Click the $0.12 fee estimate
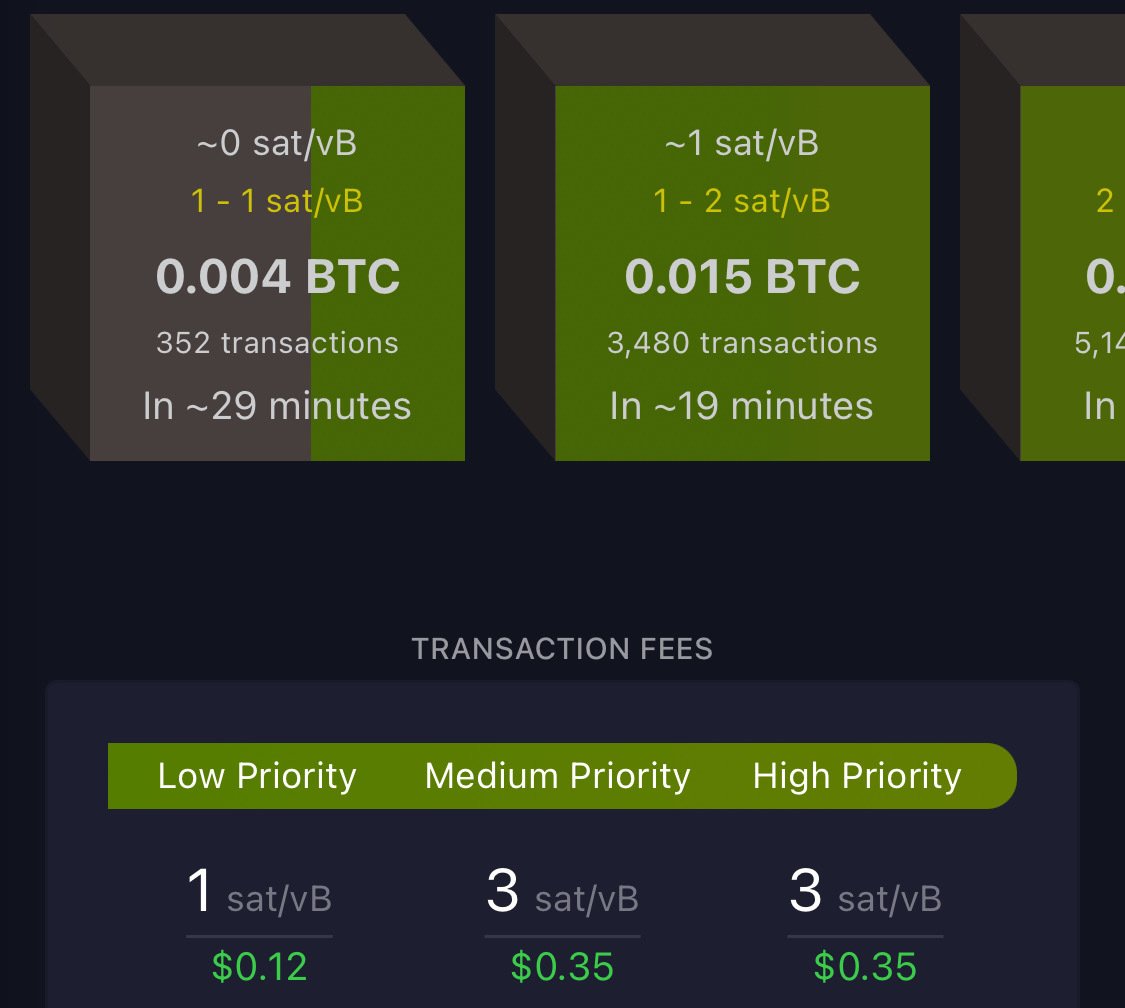Viewport: 1125px width, 1008px height. pos(259,966)
